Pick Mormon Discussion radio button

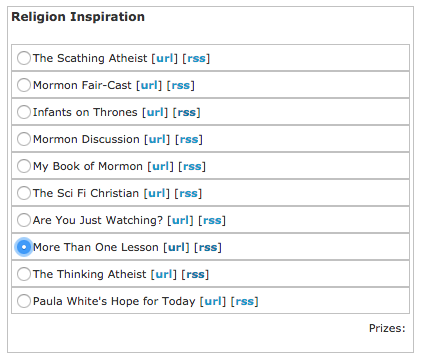(24, 139)
